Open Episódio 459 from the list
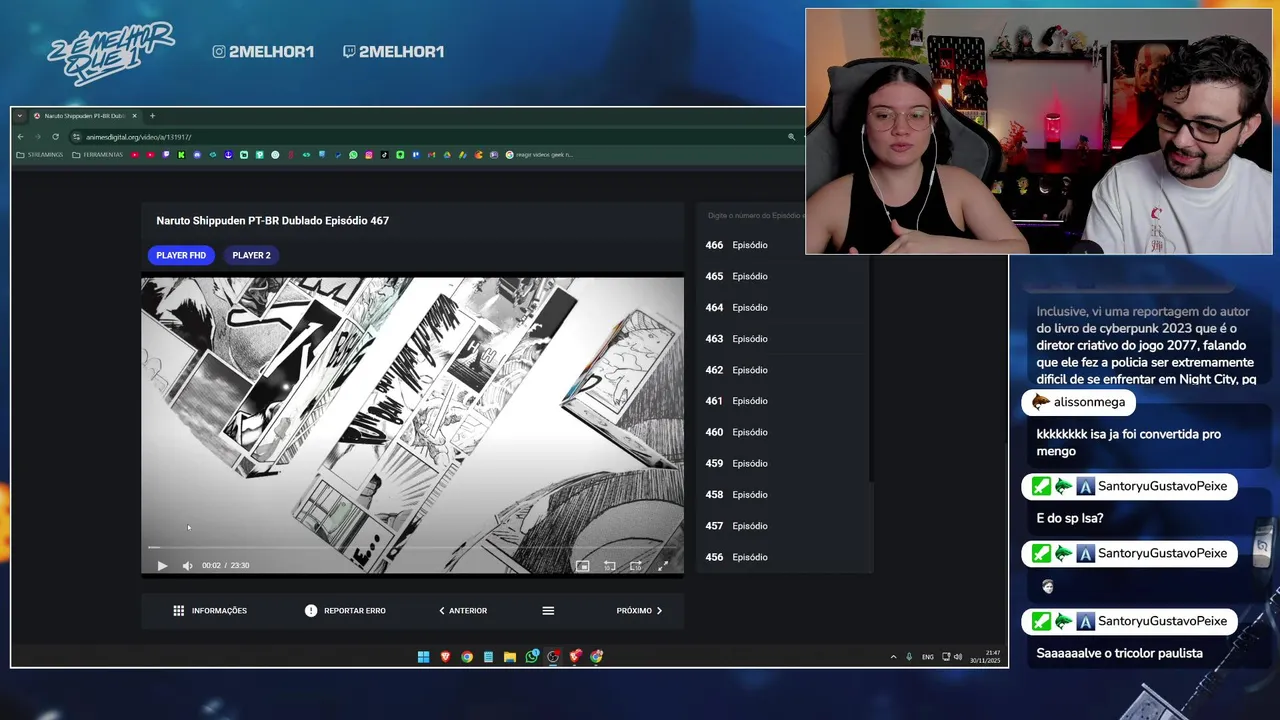1280x720 pixels. (784, 463)
